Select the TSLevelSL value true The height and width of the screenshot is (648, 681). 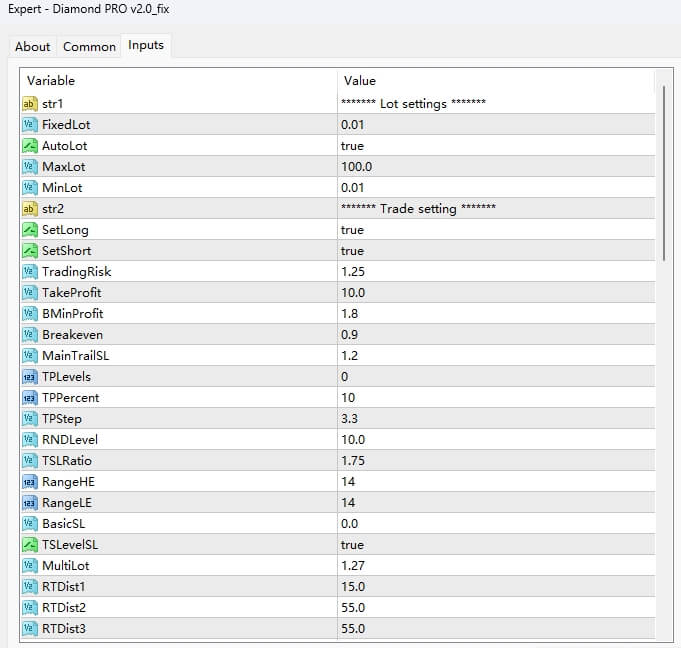(x=352, y=545)
